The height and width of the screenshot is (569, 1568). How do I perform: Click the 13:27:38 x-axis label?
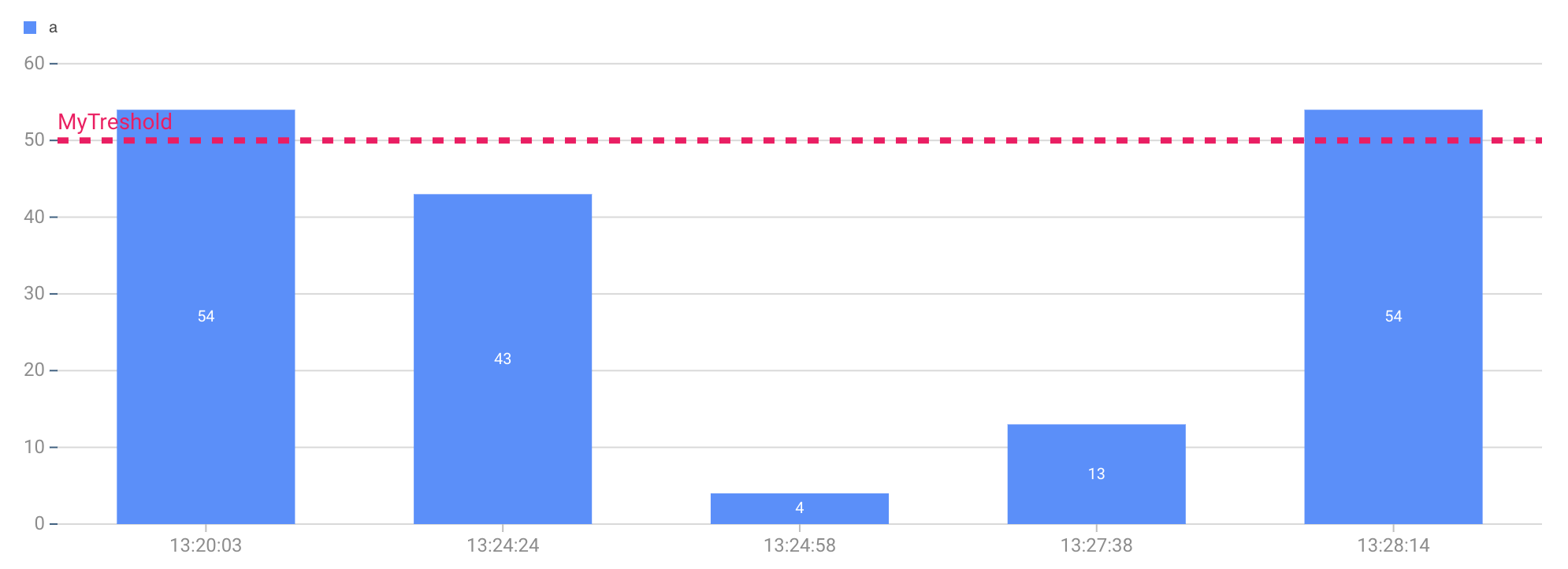coord(1096,545)
